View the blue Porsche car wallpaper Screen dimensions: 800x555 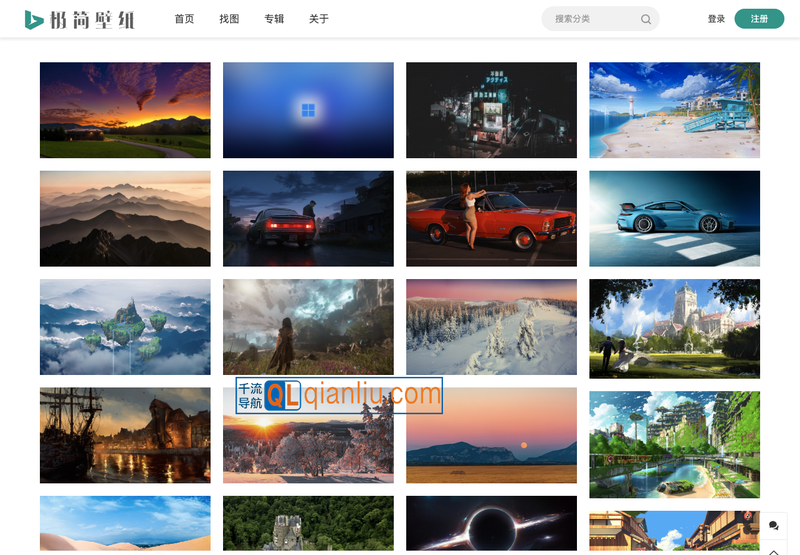674,218
